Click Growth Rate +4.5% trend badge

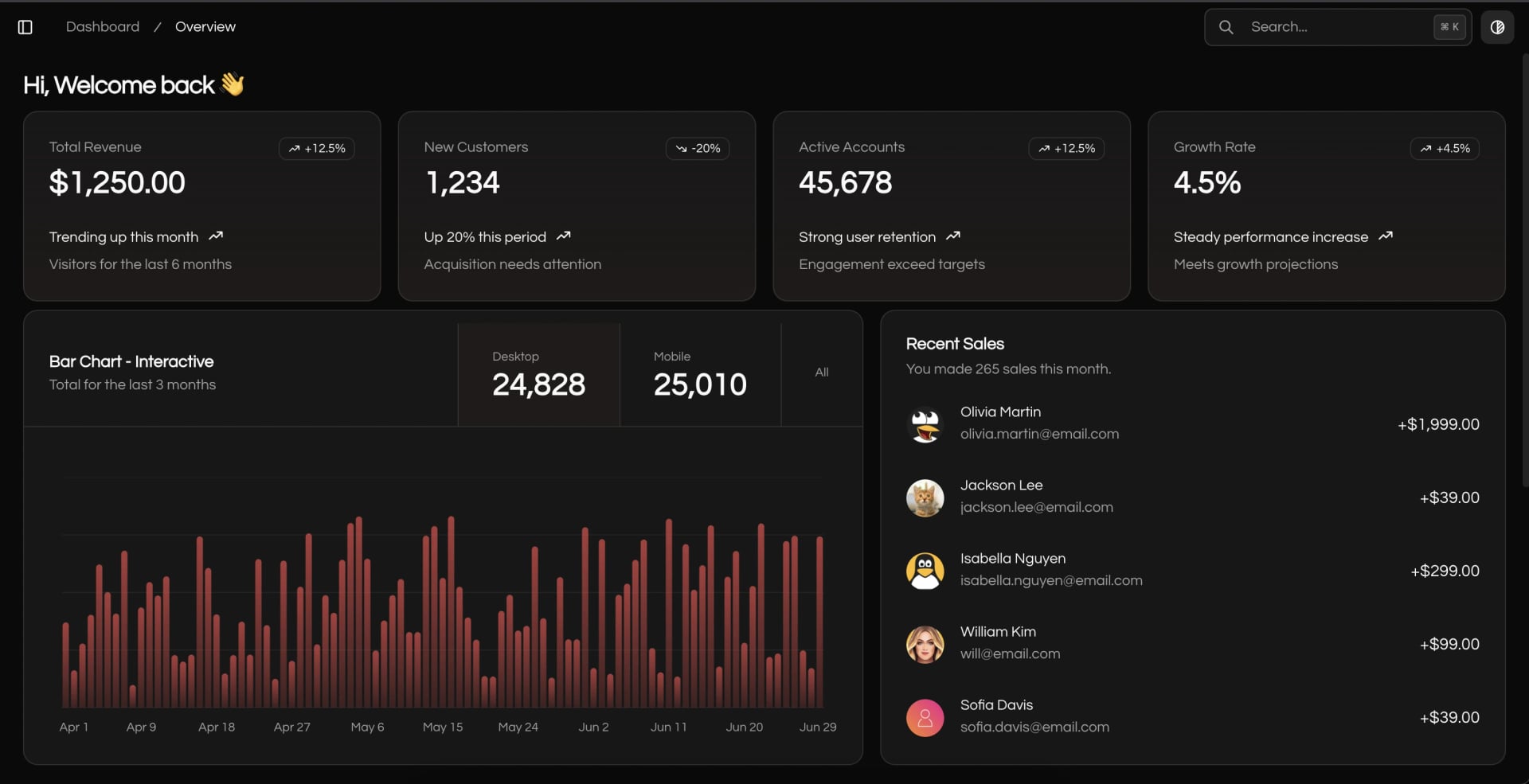pos(1445,149)
